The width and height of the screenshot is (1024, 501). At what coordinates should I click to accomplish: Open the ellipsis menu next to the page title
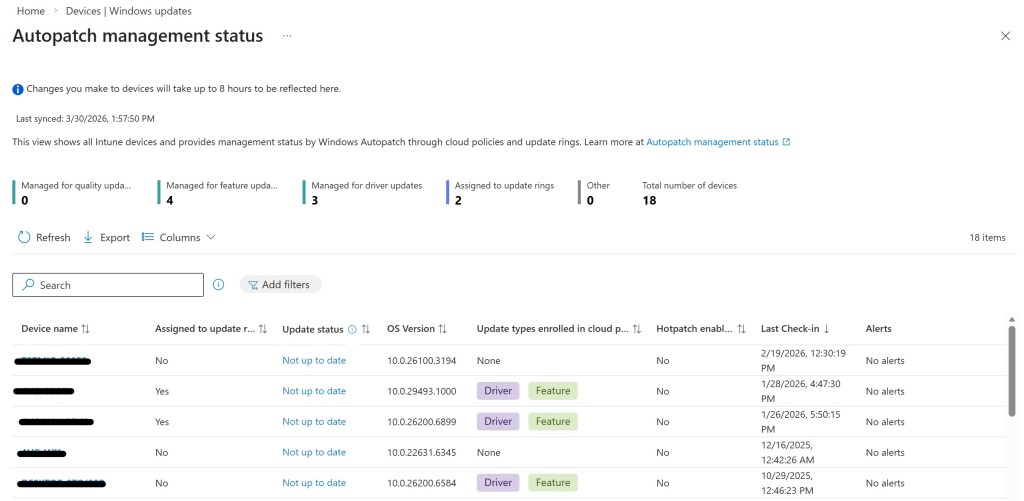pos(286,36)
